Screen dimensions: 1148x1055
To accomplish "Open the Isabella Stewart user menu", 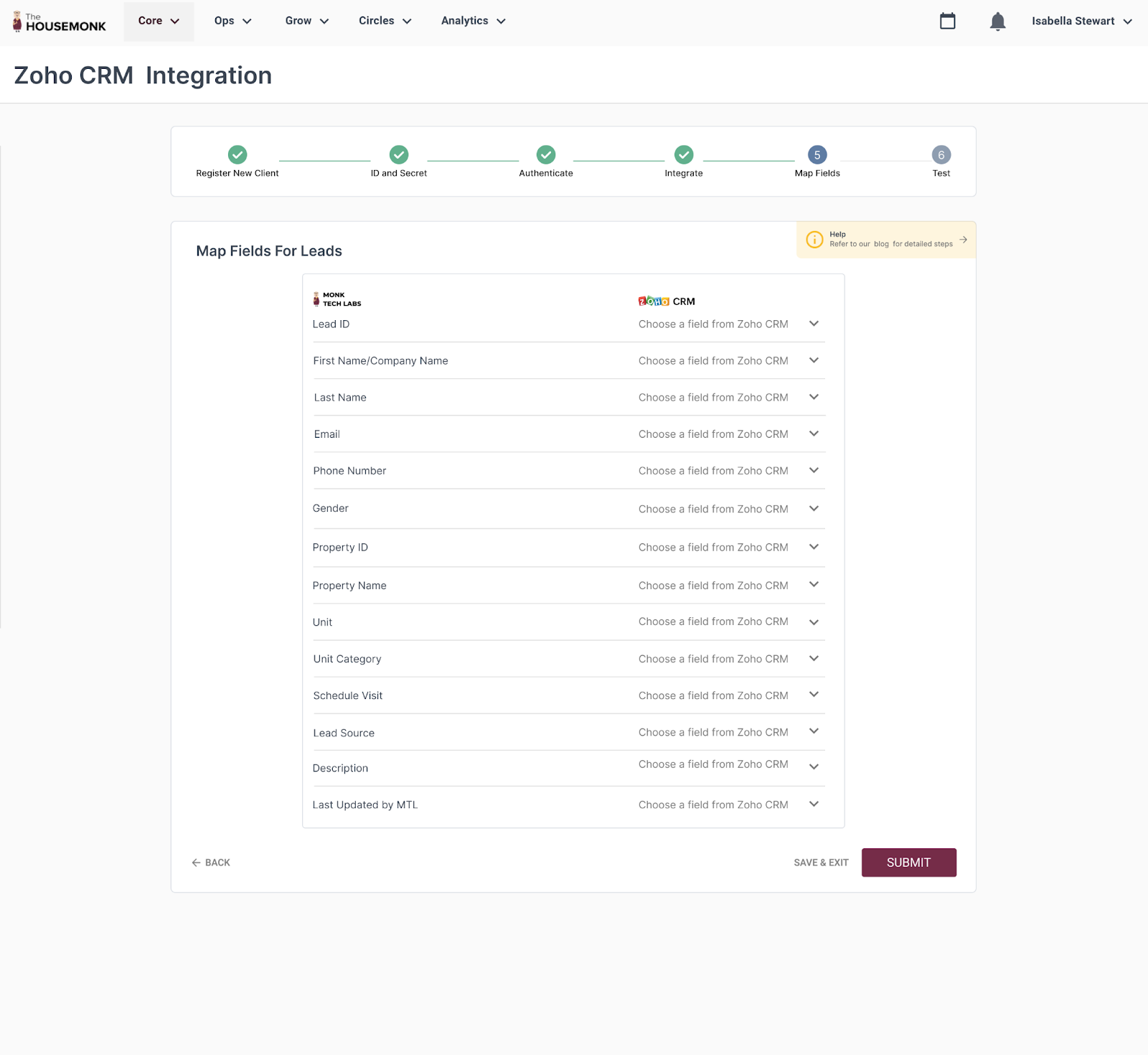I will click(1081, 21).
